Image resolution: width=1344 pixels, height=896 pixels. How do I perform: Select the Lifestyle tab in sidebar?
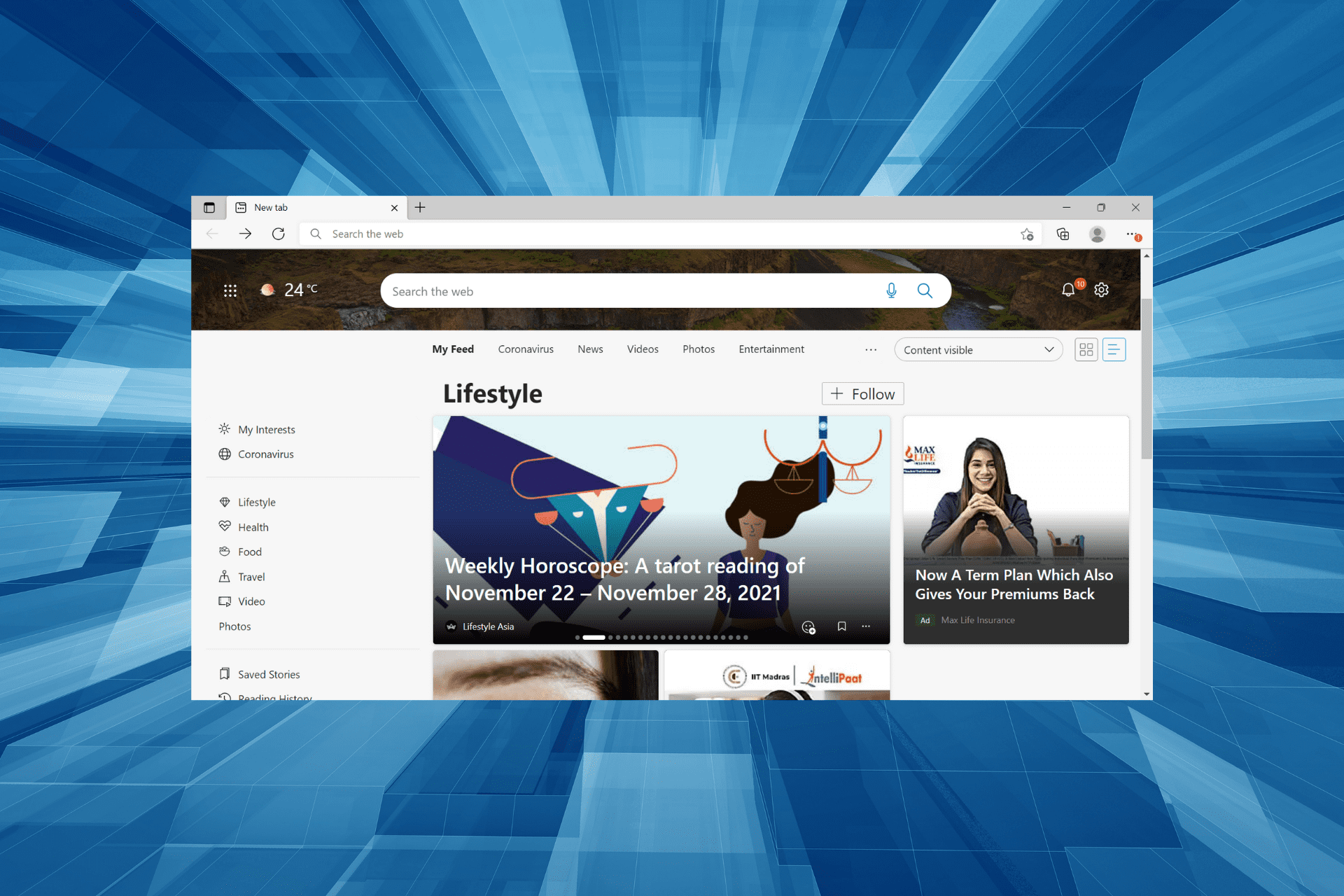pos(258,501)
